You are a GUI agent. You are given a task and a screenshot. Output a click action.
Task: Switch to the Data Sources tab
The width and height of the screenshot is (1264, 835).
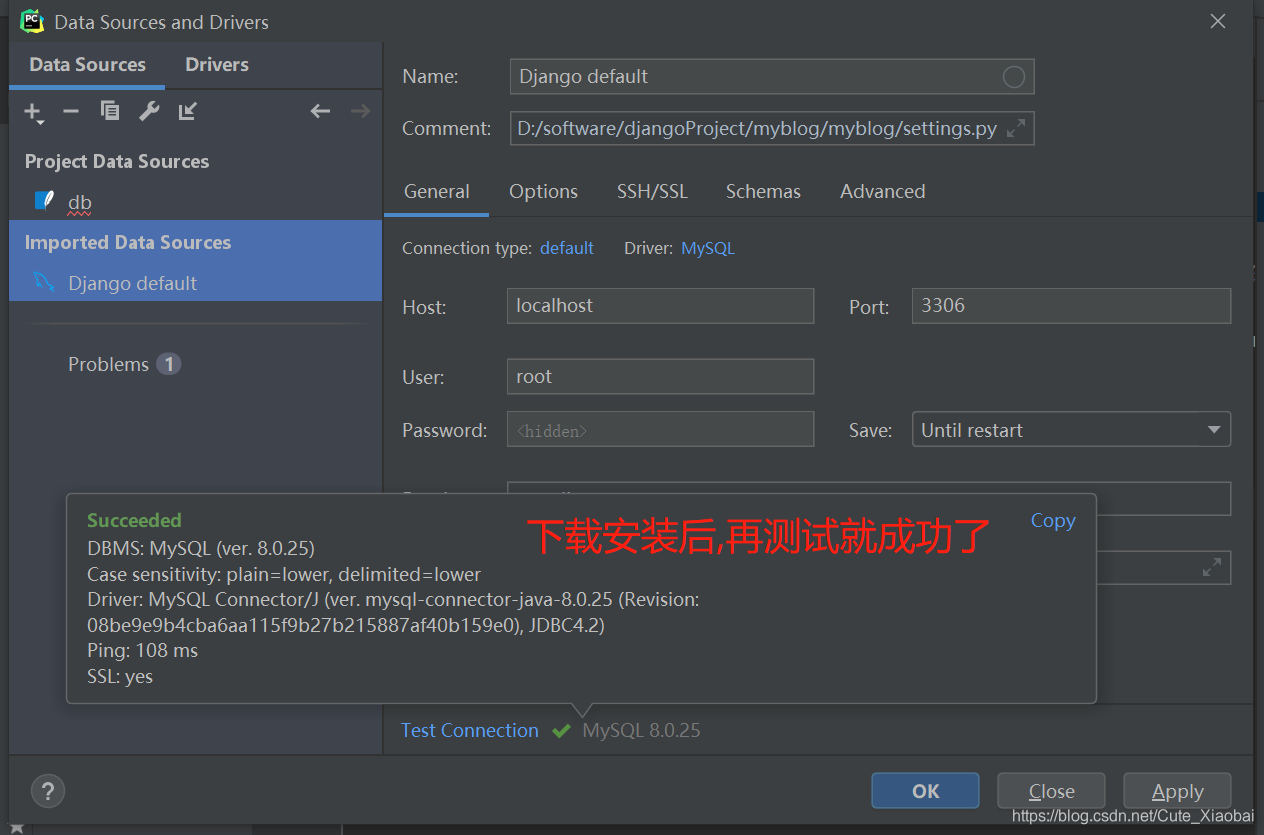click(88, 65)
